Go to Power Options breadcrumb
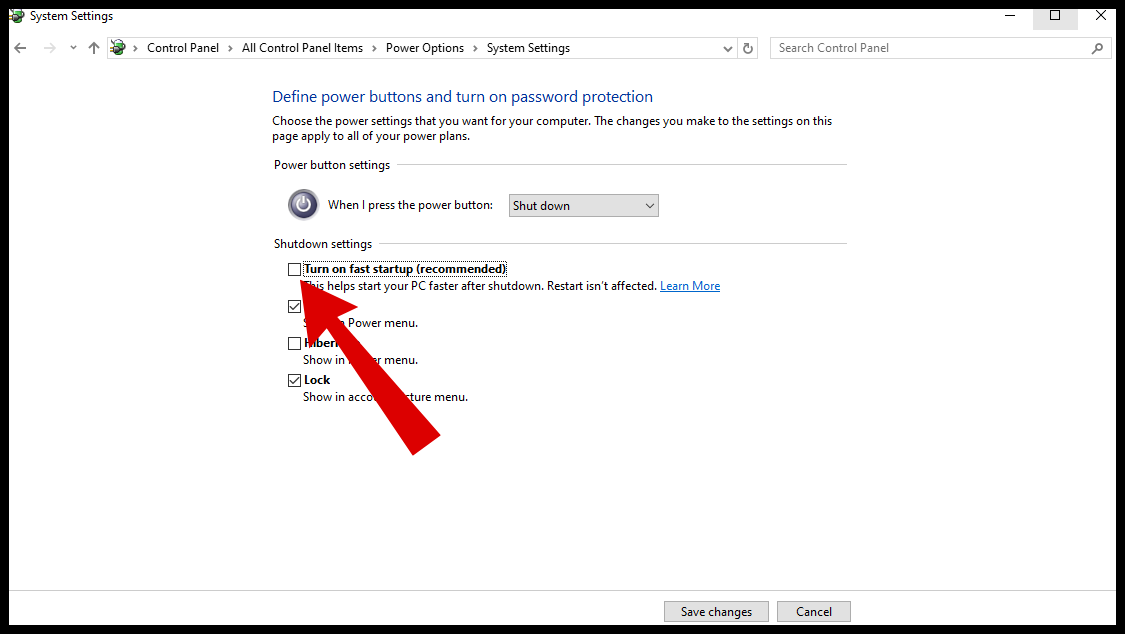 (x=425, y=48)
